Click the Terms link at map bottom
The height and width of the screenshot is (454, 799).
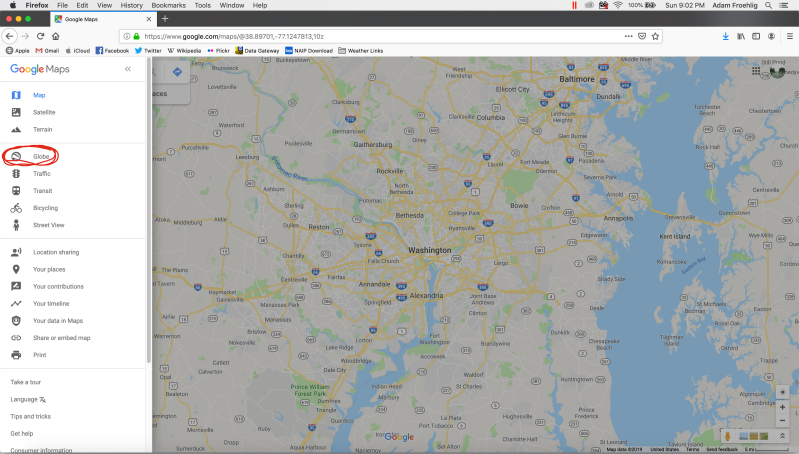tap(693, 449)
